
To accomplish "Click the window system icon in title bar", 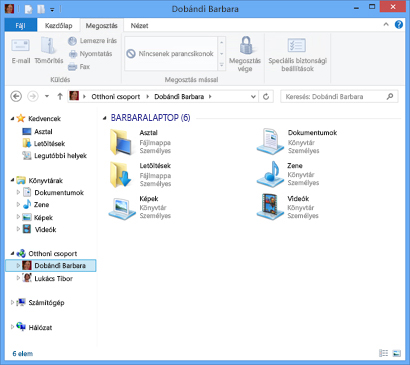I will click(x=9, y=9).
